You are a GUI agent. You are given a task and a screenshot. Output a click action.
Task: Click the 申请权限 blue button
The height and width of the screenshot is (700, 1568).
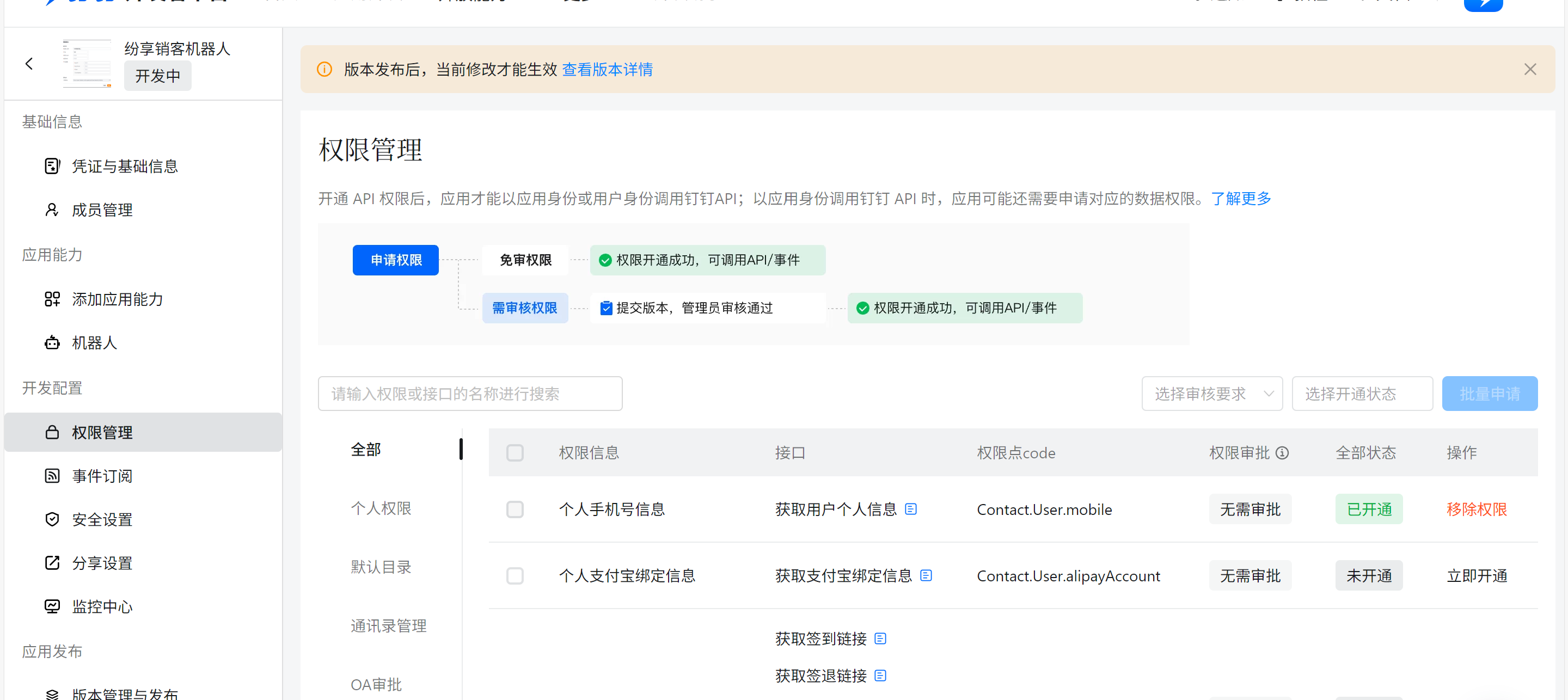coord(396,260)
